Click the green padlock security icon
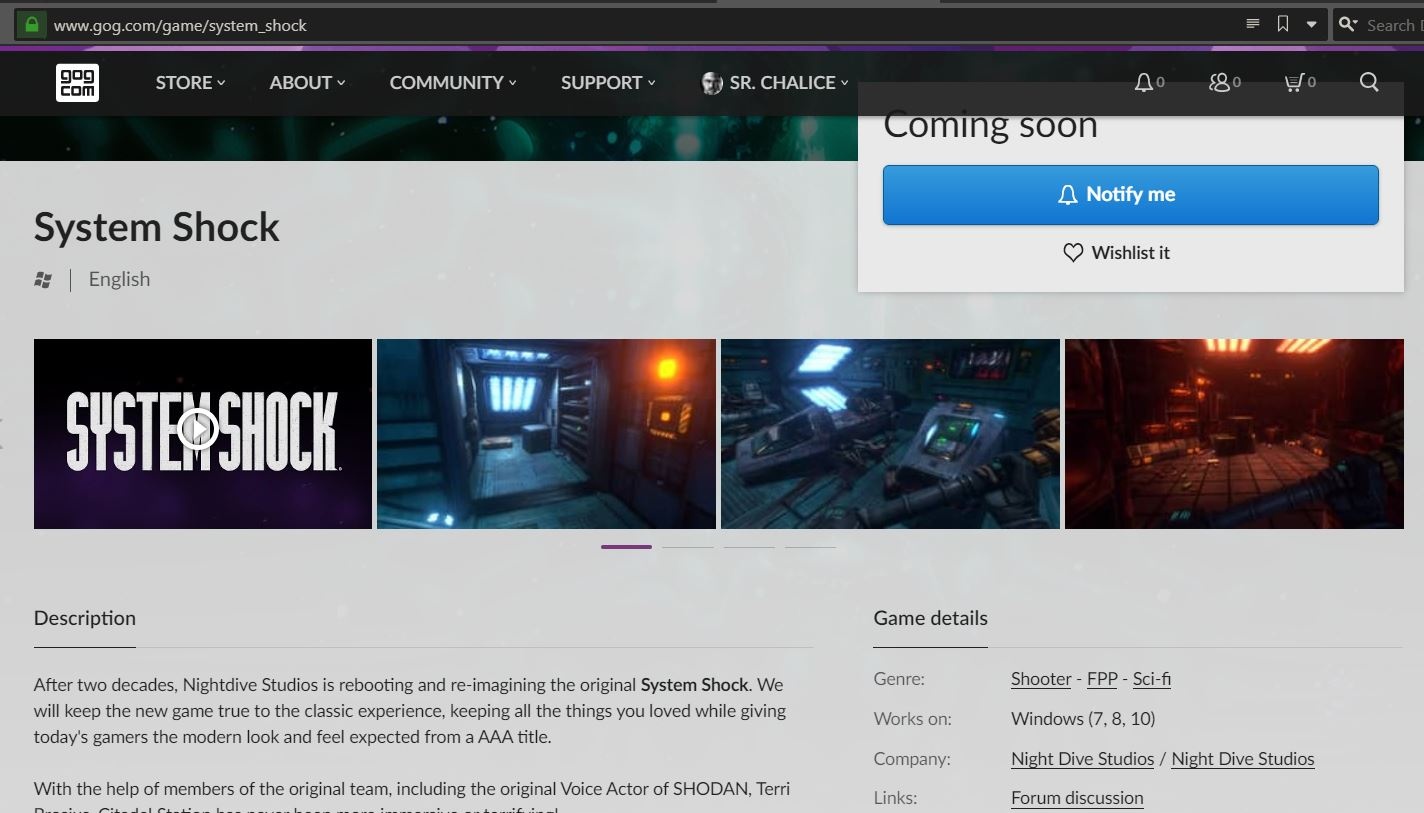The height and width of the screenshot is (813, 1424). click(x=32, y=25)
